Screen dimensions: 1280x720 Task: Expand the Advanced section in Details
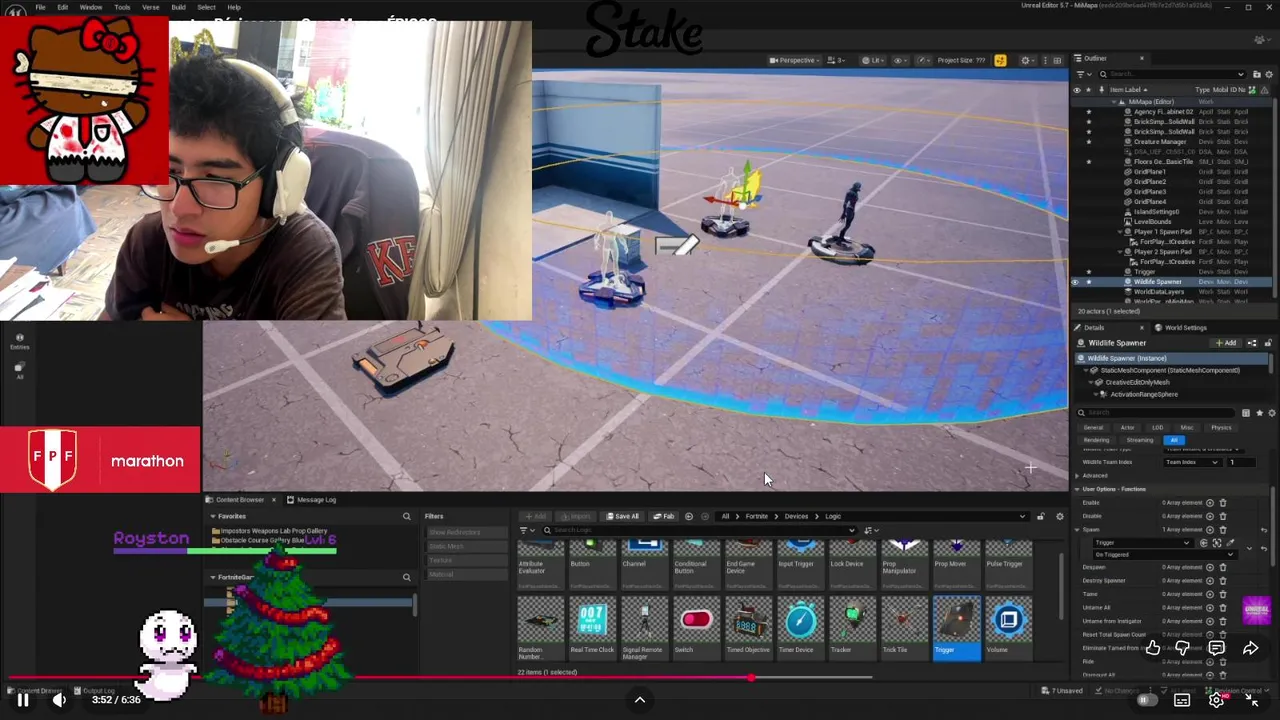(x=1077, y=476)
